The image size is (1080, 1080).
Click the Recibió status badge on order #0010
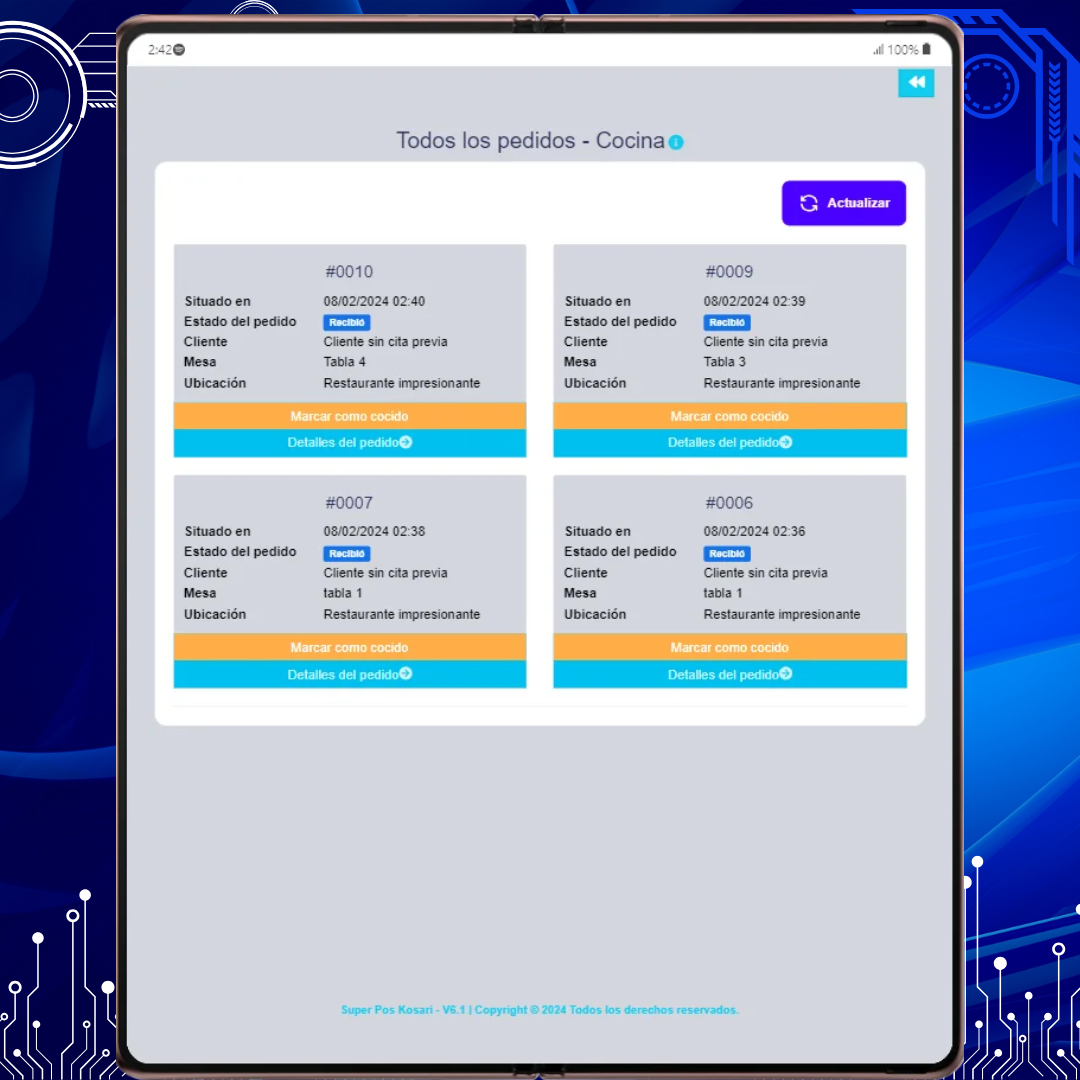[347, 323]
